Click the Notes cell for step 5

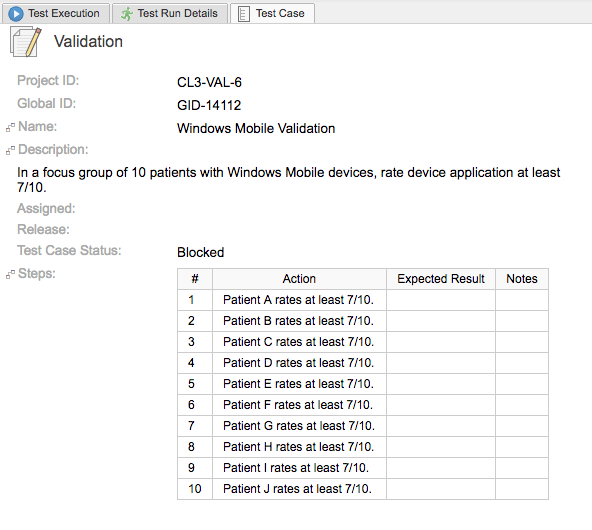[522, 384]
